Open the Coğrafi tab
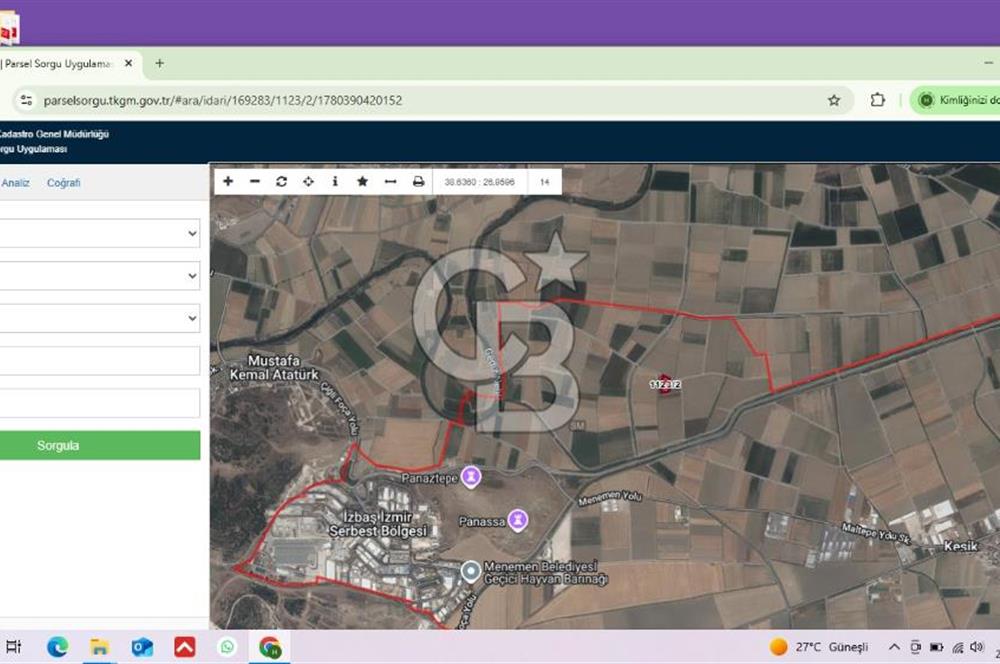This screenshot has width=1000, height=664. (64, 183)
